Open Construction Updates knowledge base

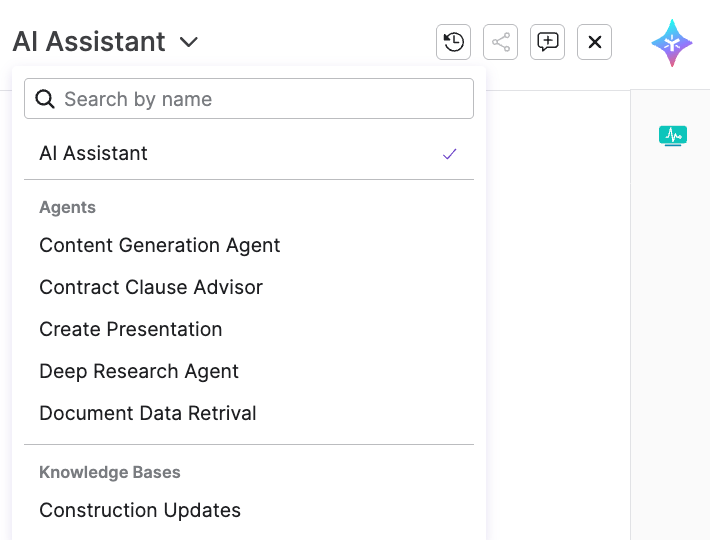140,510
